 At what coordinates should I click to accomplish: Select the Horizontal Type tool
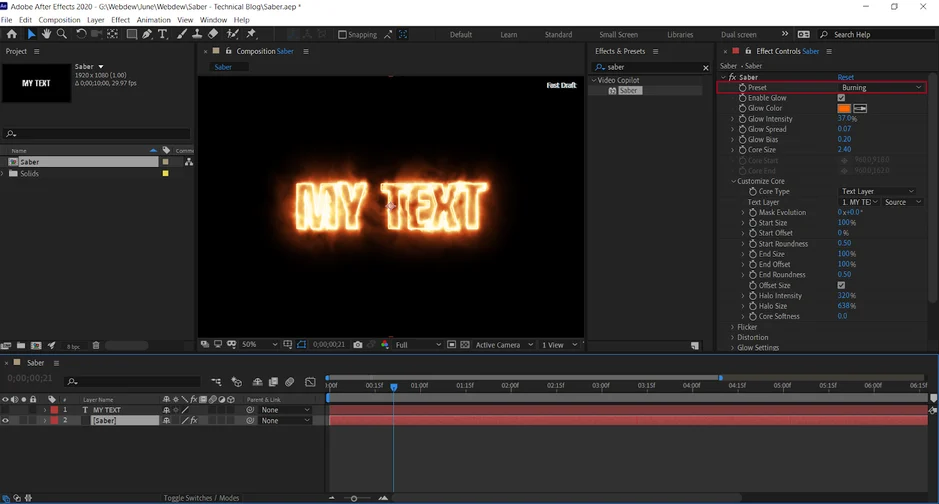tap(162, 34)
